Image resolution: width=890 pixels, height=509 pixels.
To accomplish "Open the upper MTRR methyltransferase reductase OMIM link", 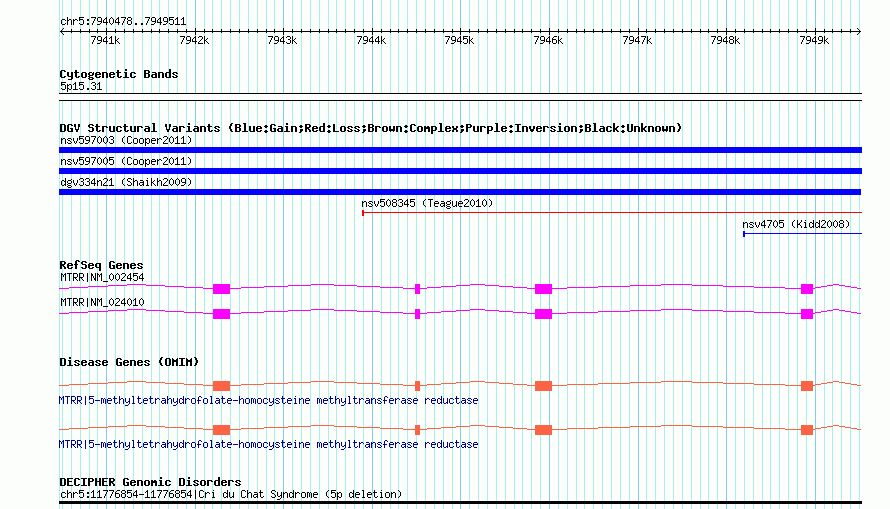I will tap(268, 401).
